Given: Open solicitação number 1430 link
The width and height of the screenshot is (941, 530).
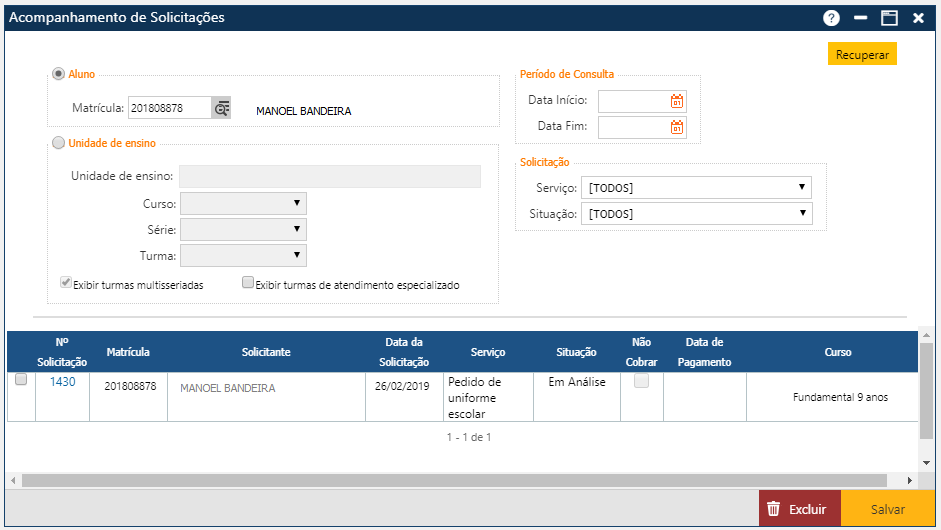Looking at the screenshot, I should coord(62,382).
